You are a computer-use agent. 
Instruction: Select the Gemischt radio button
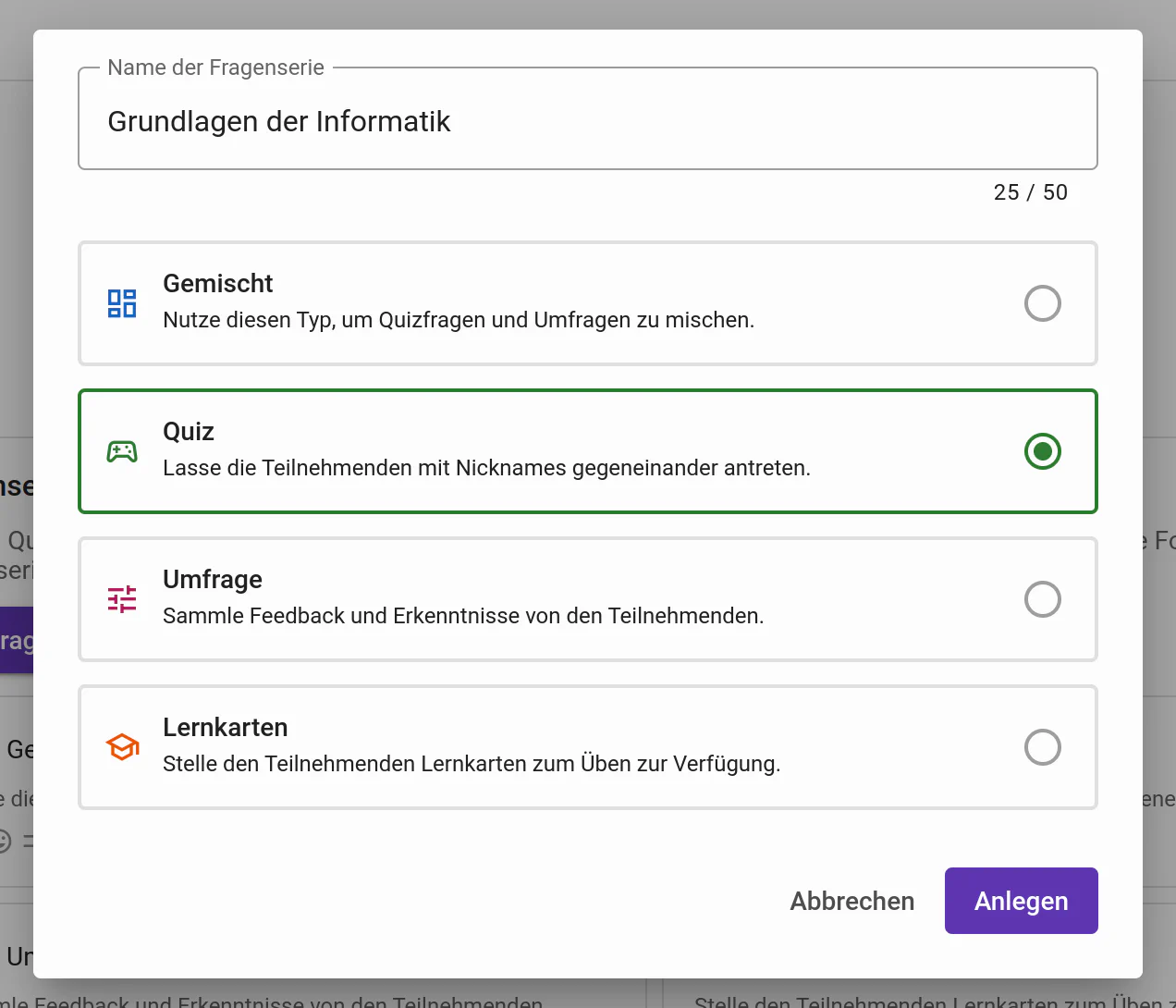pyautogui.click(x=1042, y=303)
